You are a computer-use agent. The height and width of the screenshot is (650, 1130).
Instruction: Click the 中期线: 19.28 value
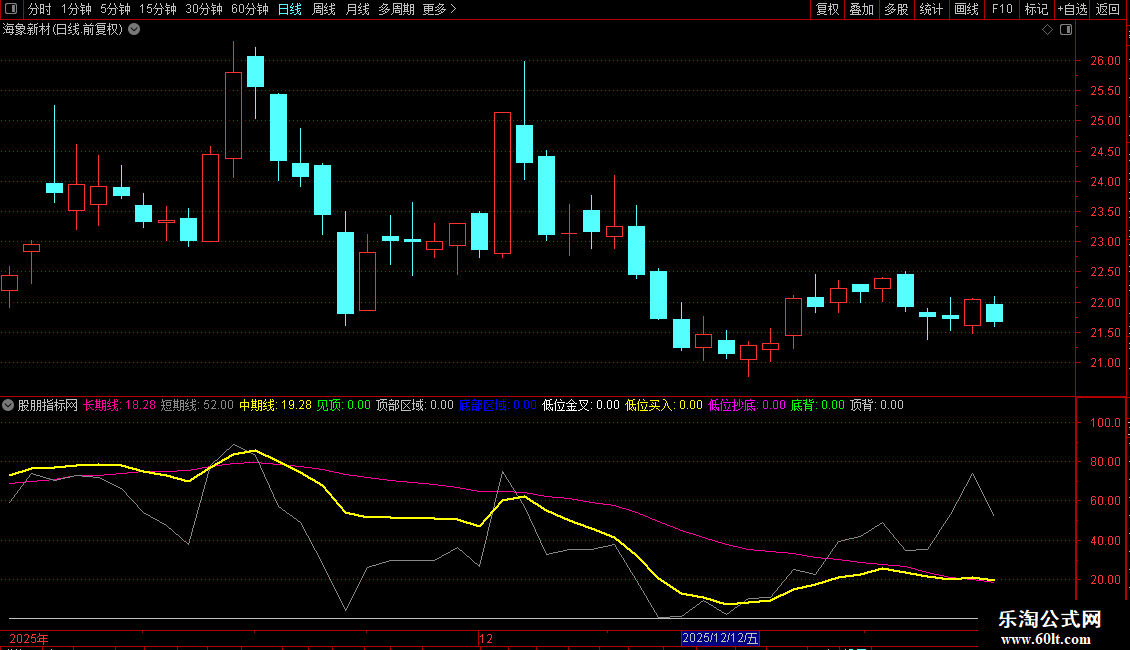[x=275, y=405]
